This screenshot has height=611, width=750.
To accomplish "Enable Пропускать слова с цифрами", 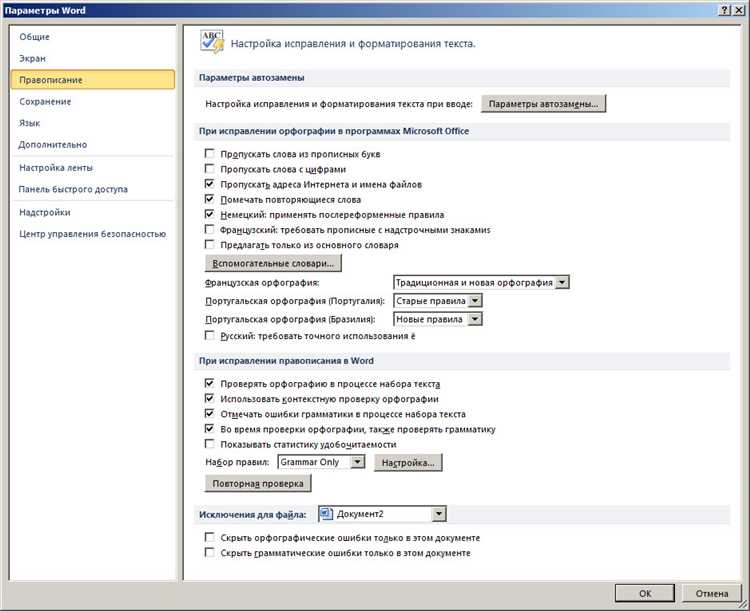I will (210, 168).
